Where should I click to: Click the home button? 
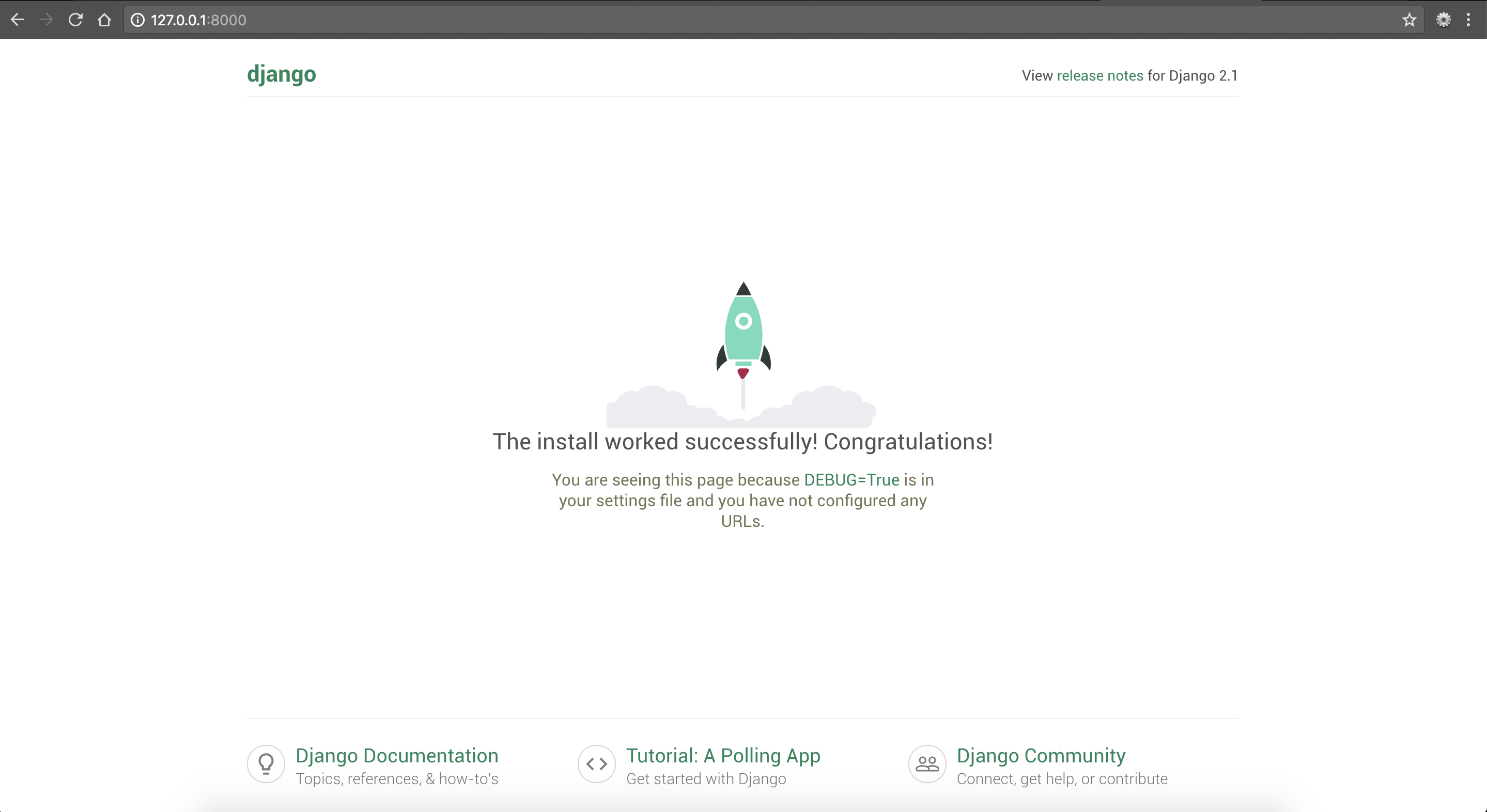coord(104,20)
